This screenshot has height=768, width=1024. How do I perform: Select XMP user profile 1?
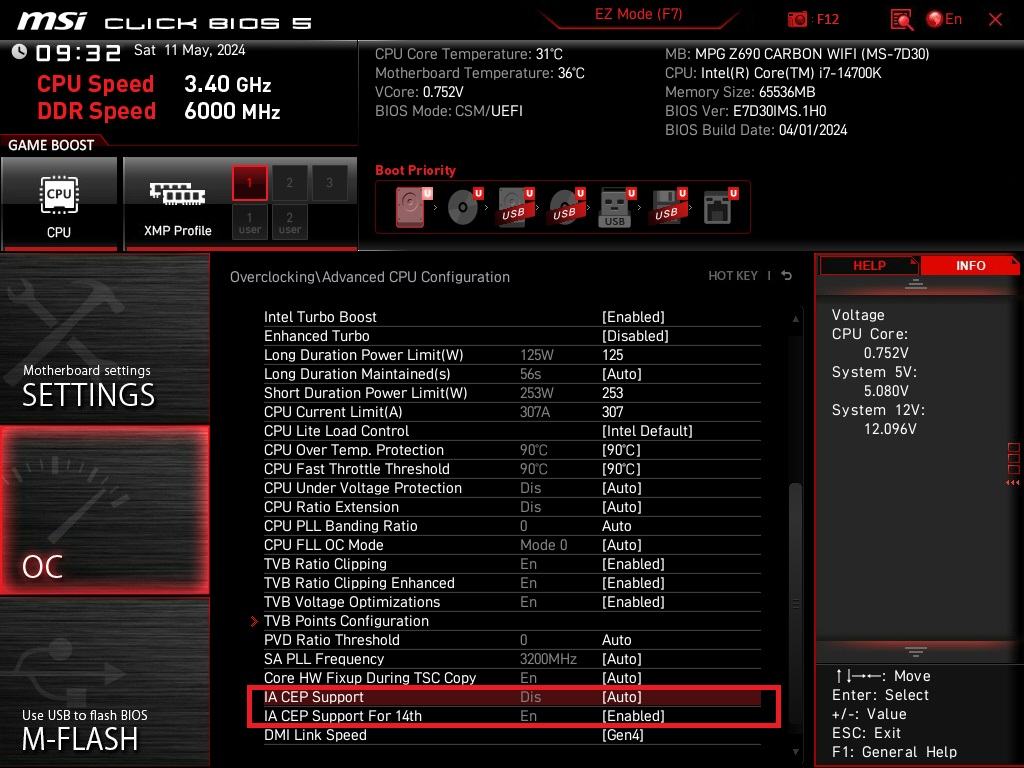(249, 222)
